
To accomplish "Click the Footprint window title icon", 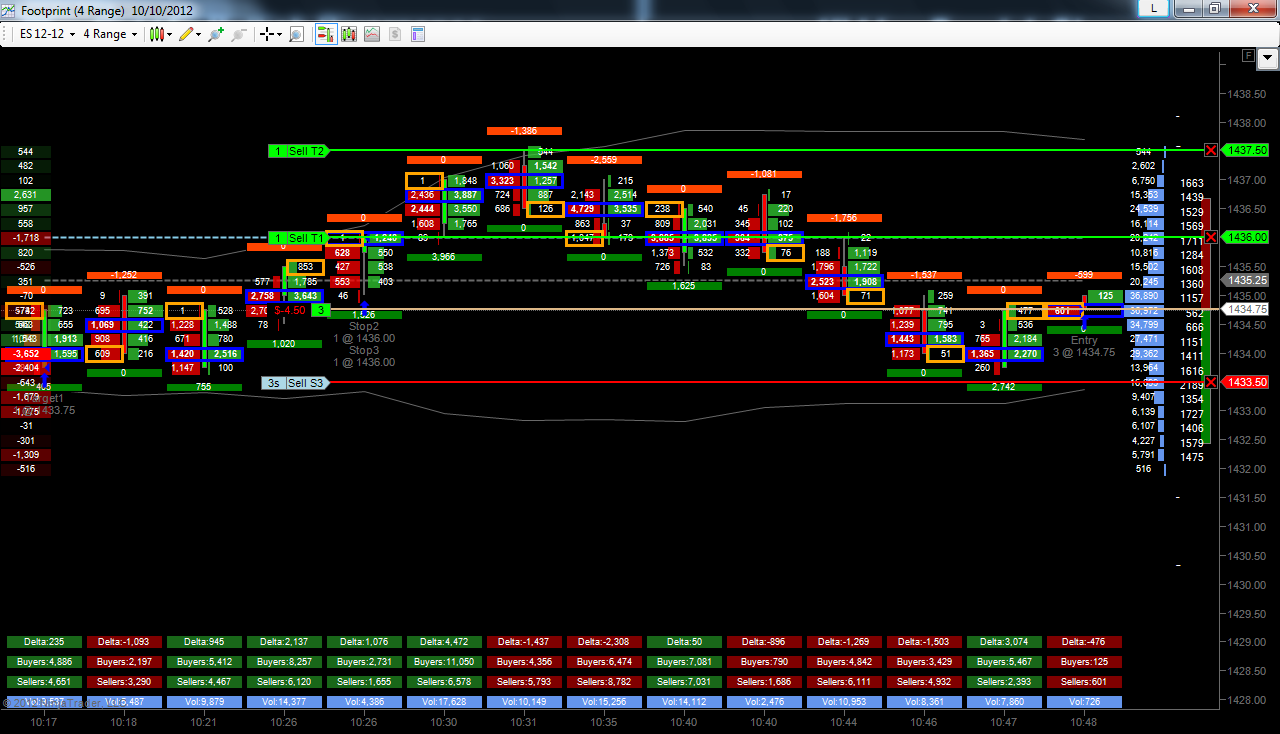I will 10,10.
